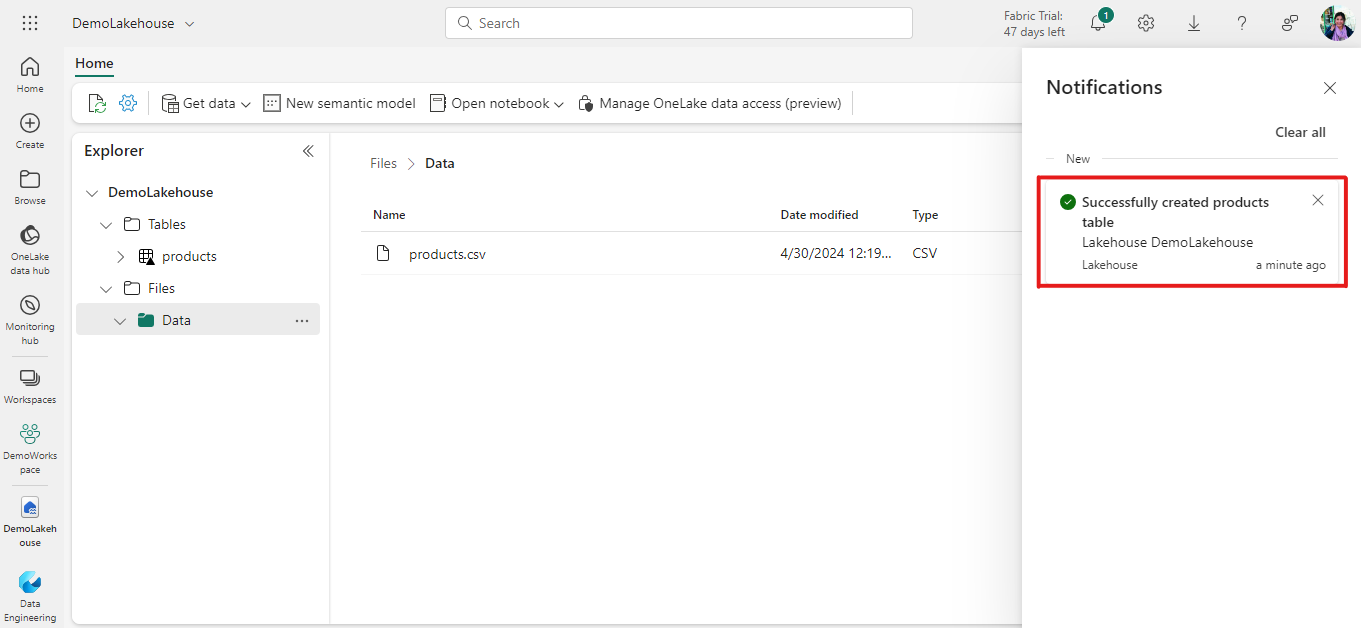Select the Data folder in Explorer
Viewport: 1361px width, 628px height.
[x=198, y=321]
